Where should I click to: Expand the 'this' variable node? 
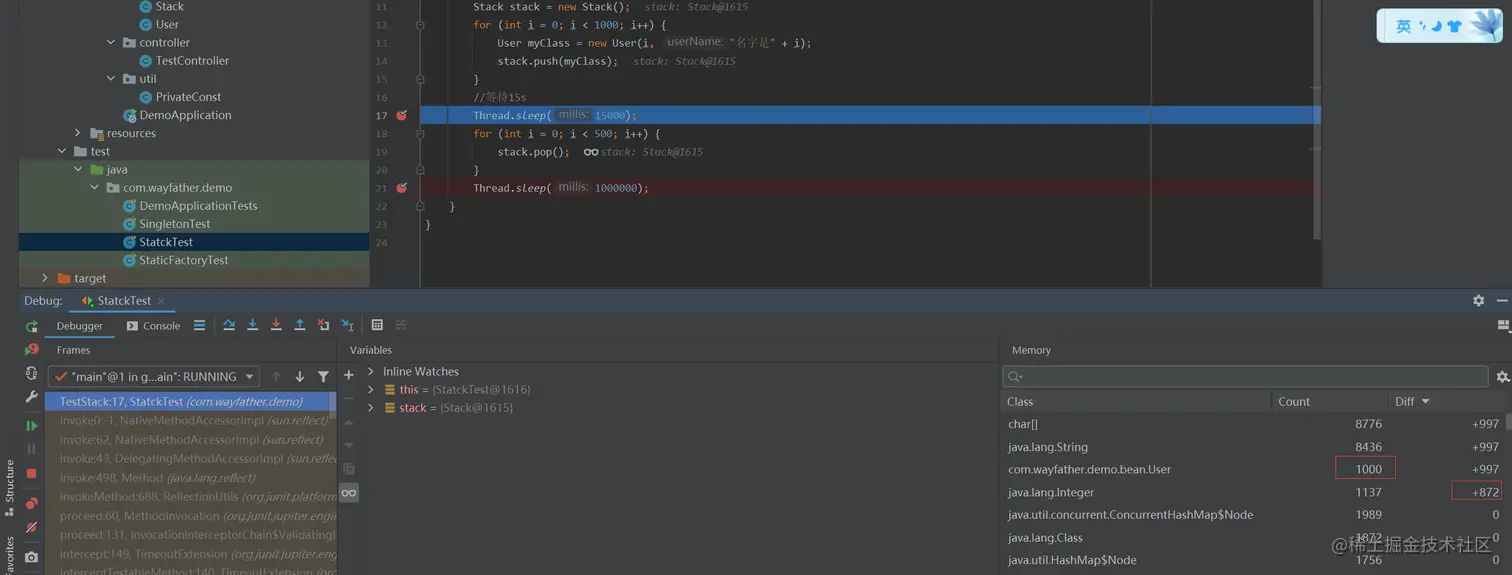371,389
